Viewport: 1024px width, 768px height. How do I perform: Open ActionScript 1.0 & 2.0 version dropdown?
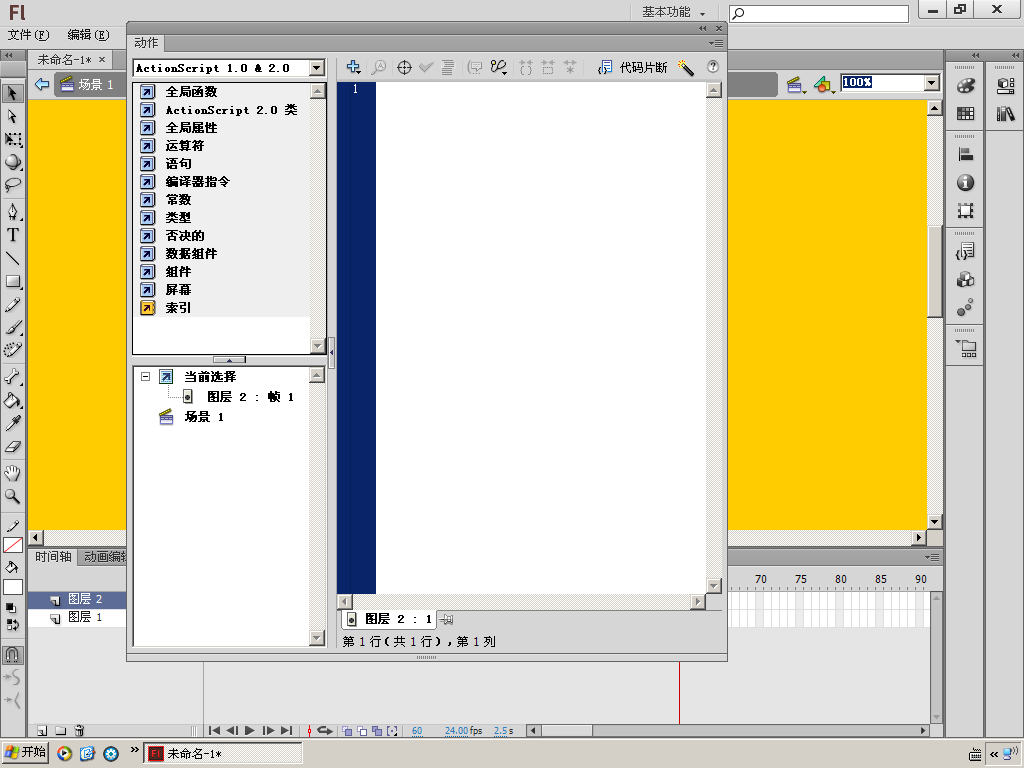pyautogui.click(x=317, y=68)
